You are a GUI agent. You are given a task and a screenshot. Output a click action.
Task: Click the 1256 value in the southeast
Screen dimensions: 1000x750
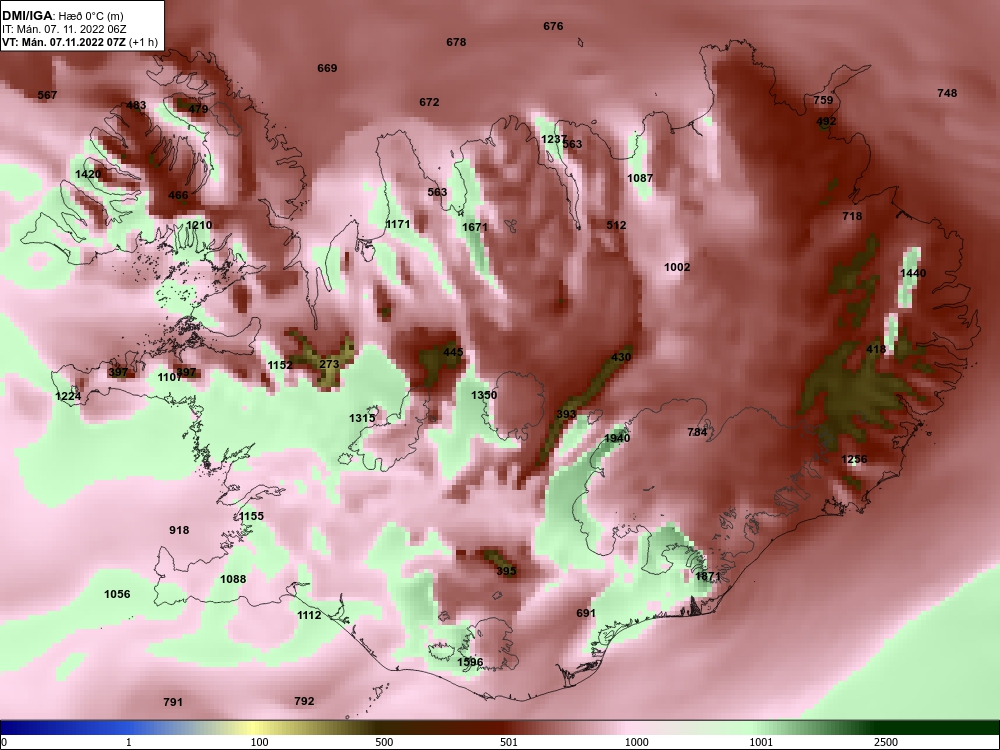(854, 459)
